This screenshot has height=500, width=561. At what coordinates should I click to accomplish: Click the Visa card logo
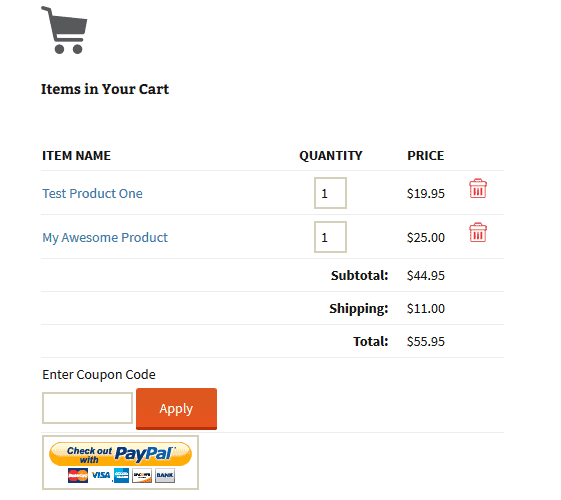pyautogui.click(x=101, y=475)
